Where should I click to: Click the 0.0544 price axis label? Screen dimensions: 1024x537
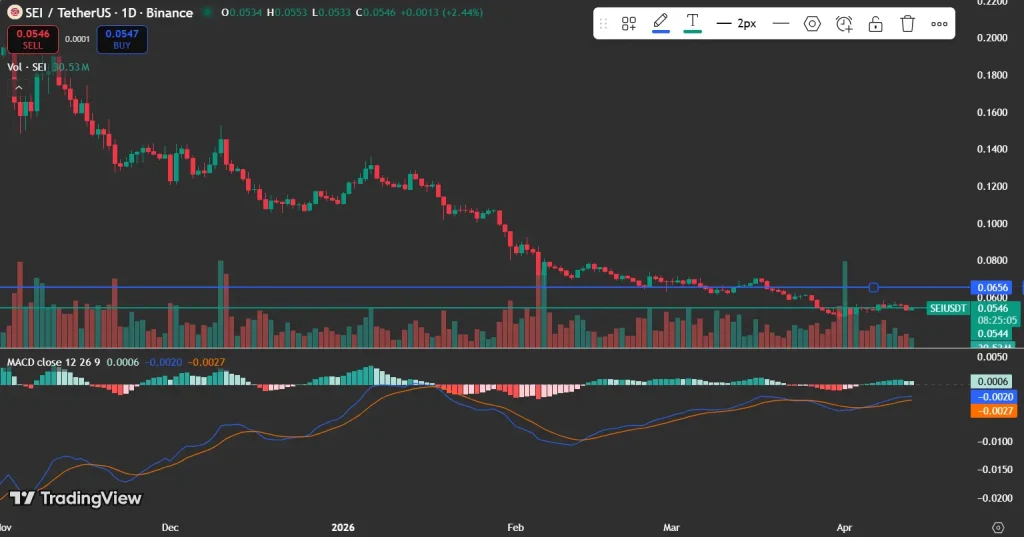click(993, 334)
